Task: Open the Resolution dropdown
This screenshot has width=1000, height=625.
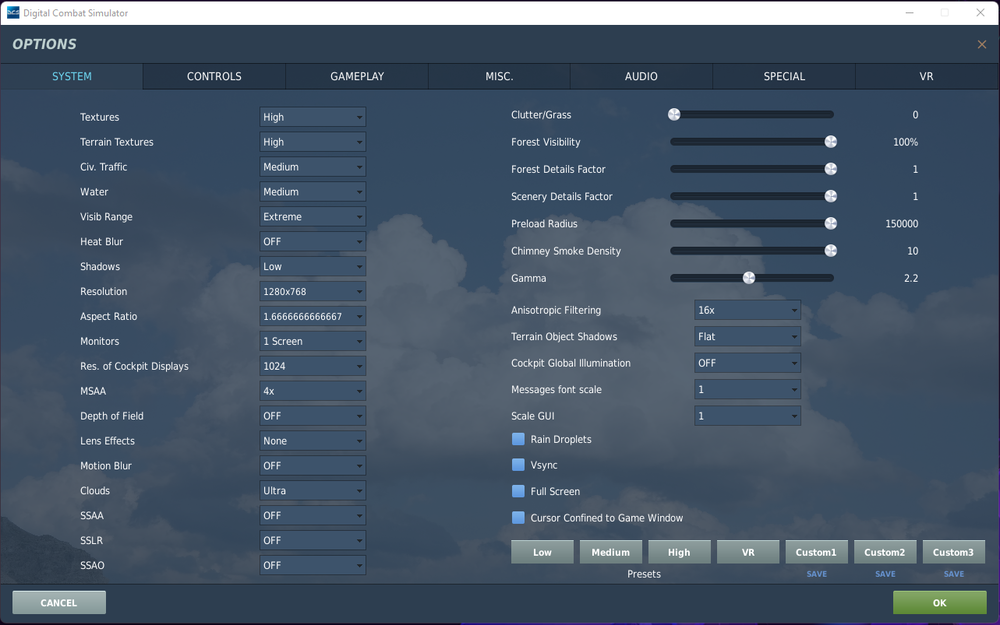Action: pos(312,291)
